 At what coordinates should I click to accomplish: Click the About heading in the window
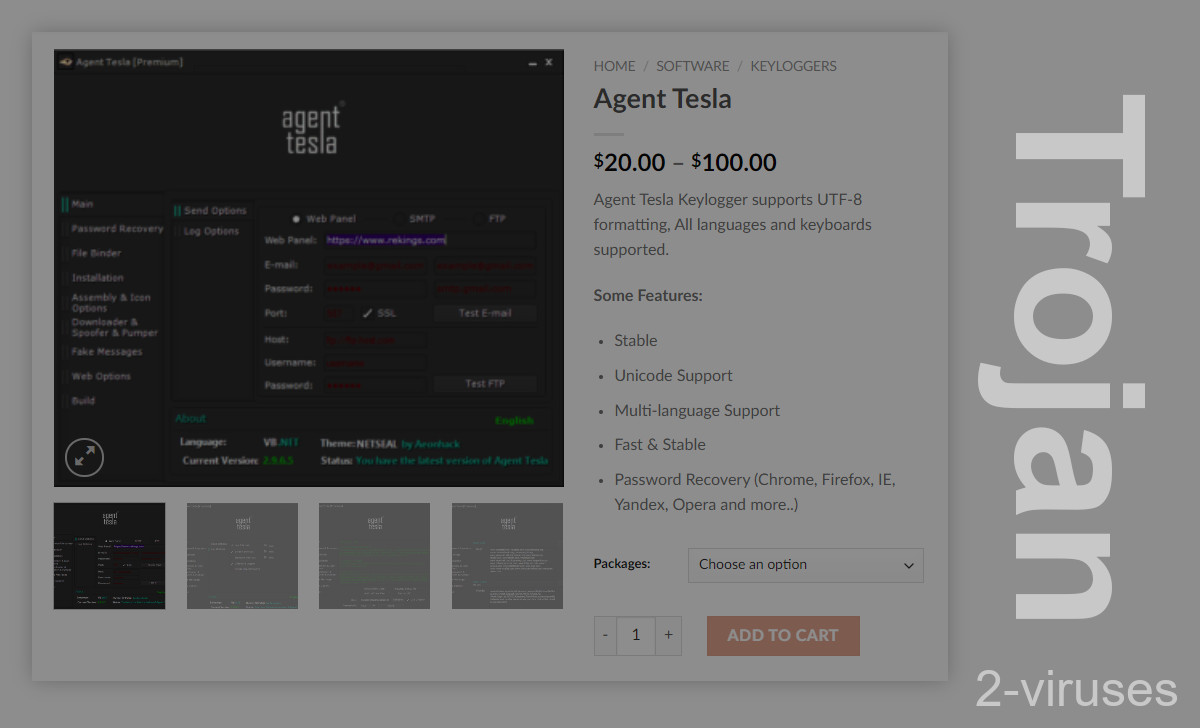(190, 418)
